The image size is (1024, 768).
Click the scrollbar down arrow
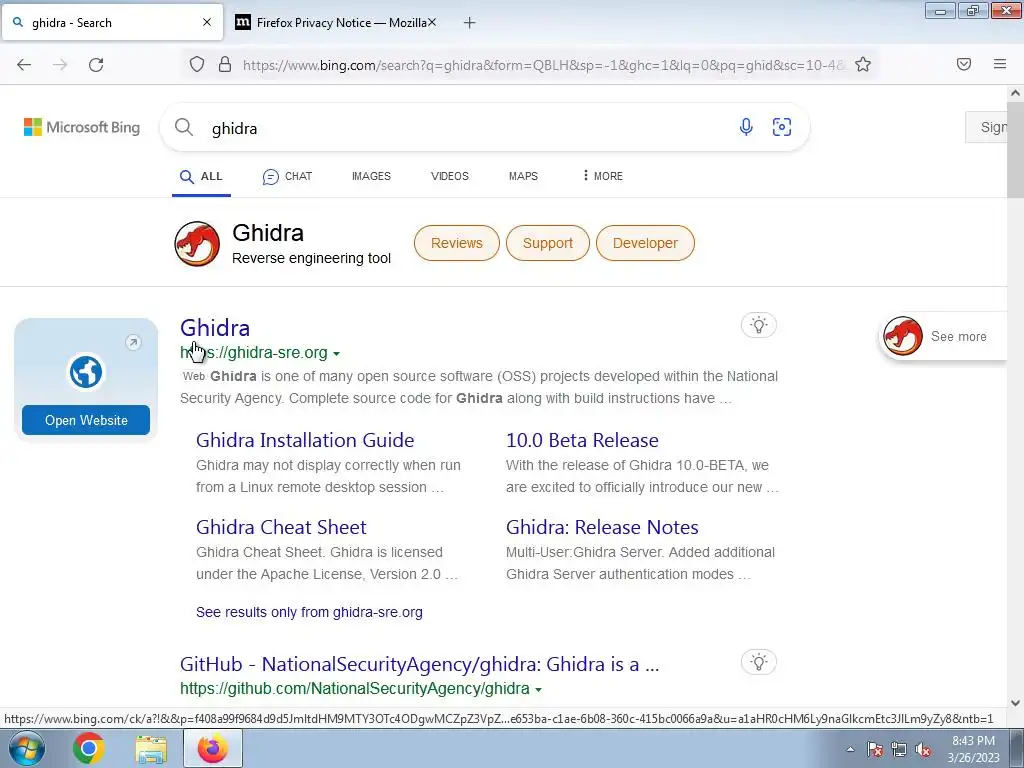pyautogui.click(x=1015, y=703)
